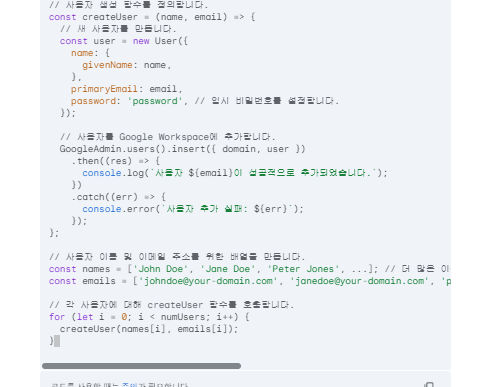Click the console.log statement
The height and width of the screenshot is (387, 485).
point(235,173)
